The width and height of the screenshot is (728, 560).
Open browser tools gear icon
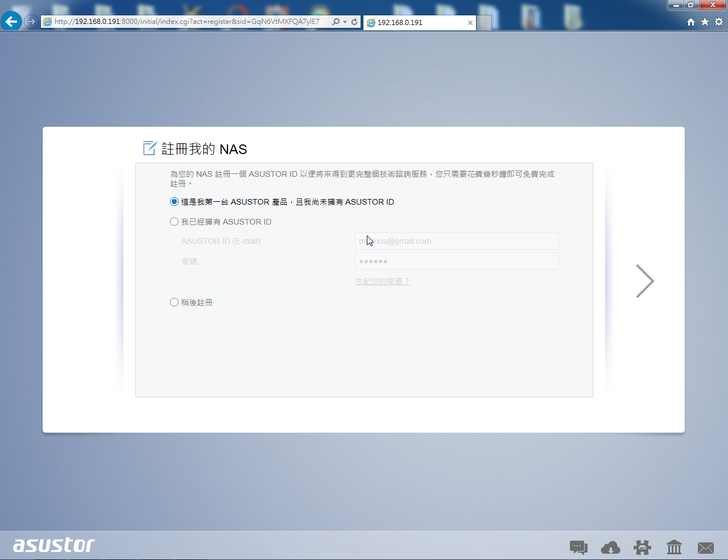[x=718, y=22]
